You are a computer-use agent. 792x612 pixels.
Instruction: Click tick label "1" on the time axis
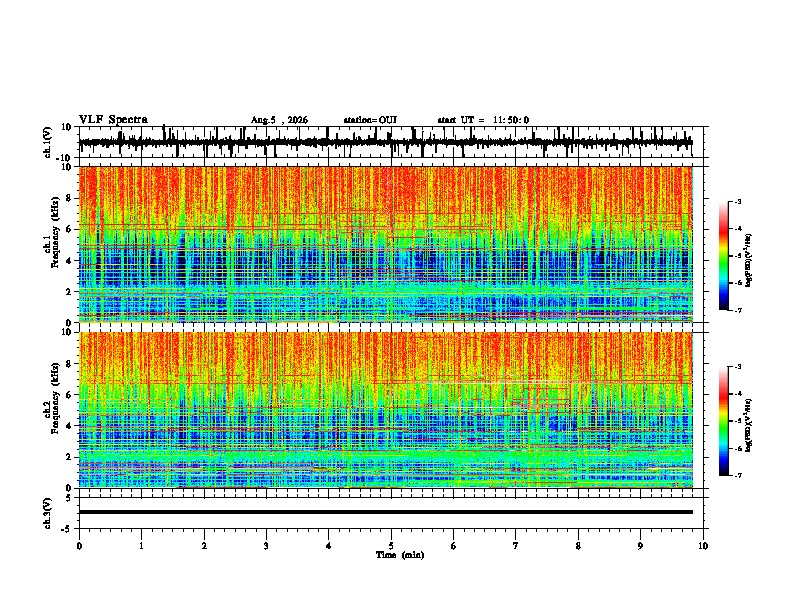tap(141, 546)
